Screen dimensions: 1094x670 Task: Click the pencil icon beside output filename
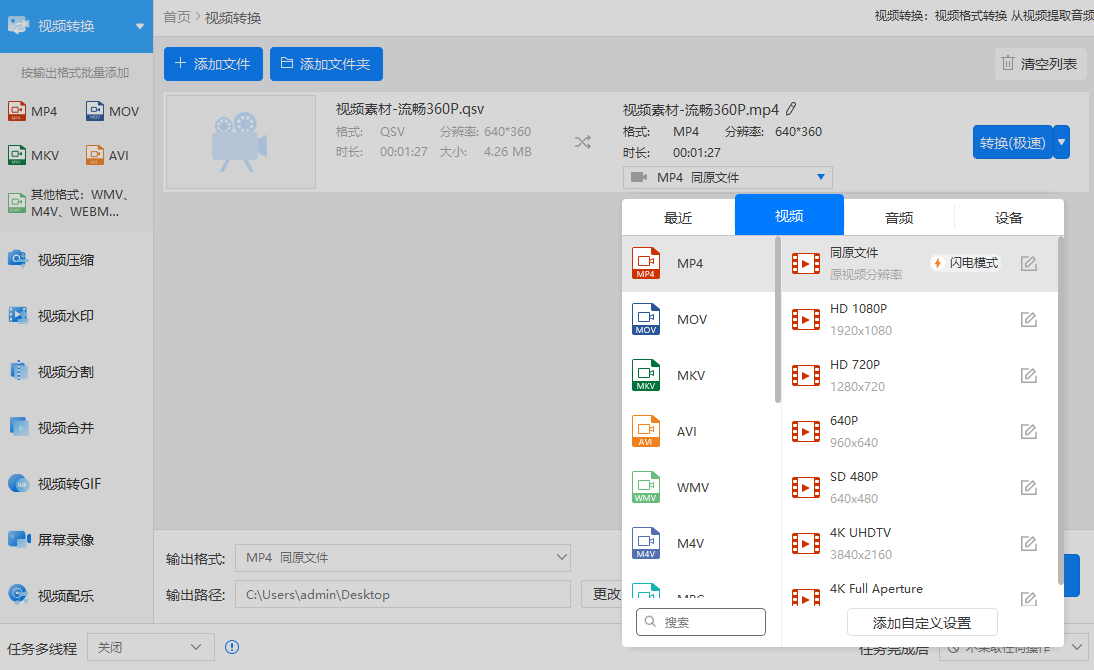pos(791,109)
